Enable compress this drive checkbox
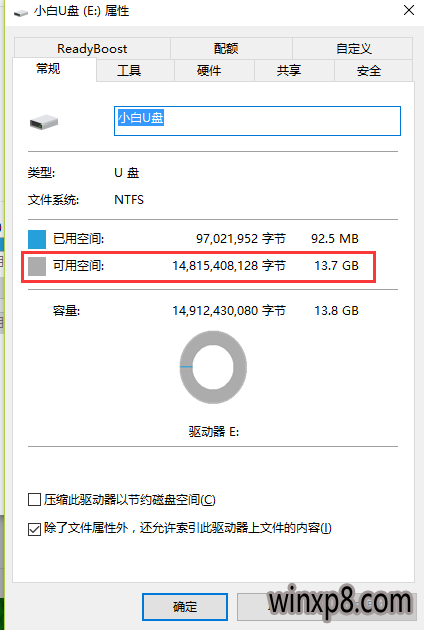The height and width of the screenshot is (630, 424). [35, 500]
